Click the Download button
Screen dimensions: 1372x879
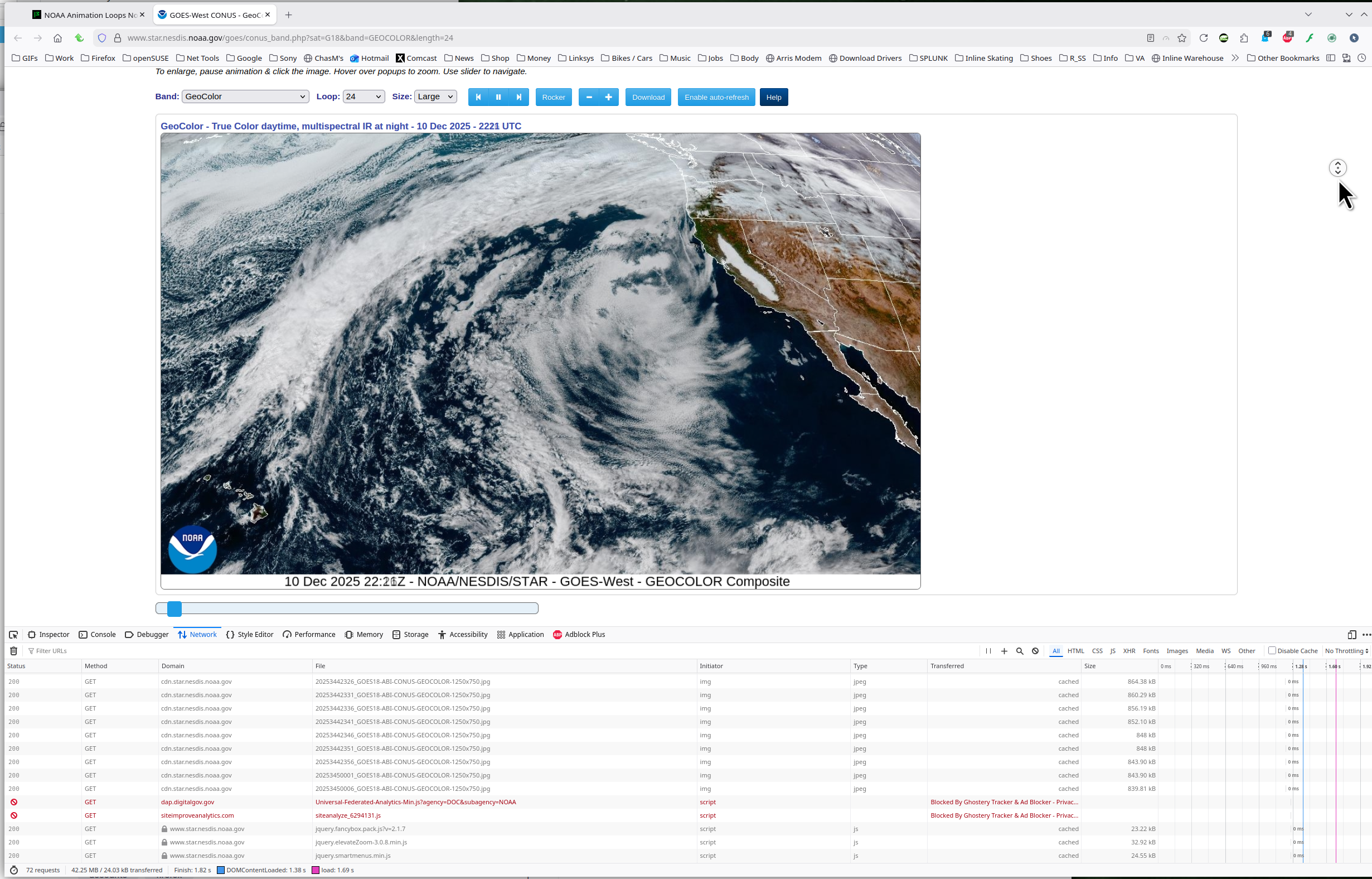click(x=647, y=97)
